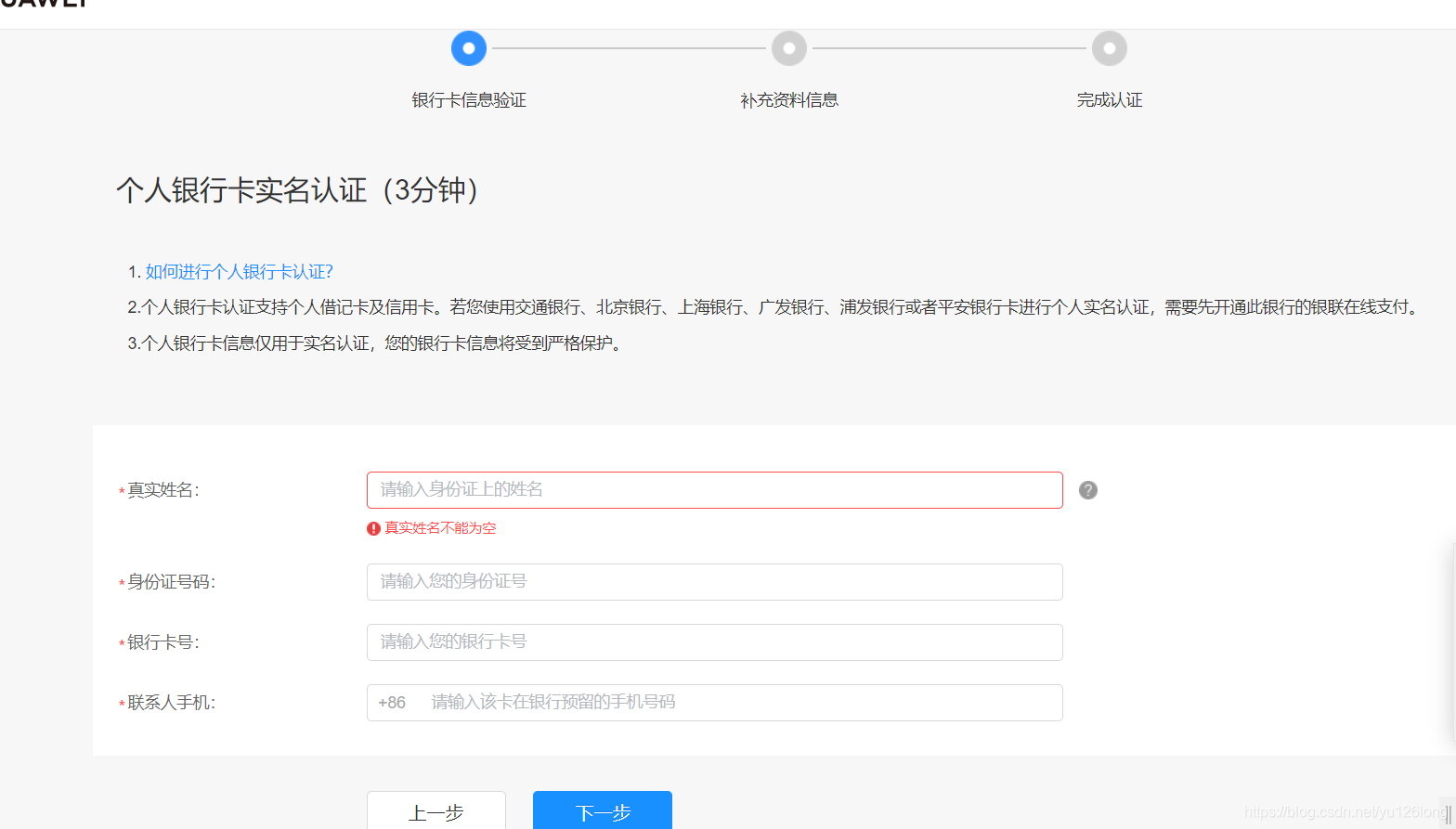Click the 联系人手机 field label
This screenshot has width=1456, height=829.
(171, 703)
